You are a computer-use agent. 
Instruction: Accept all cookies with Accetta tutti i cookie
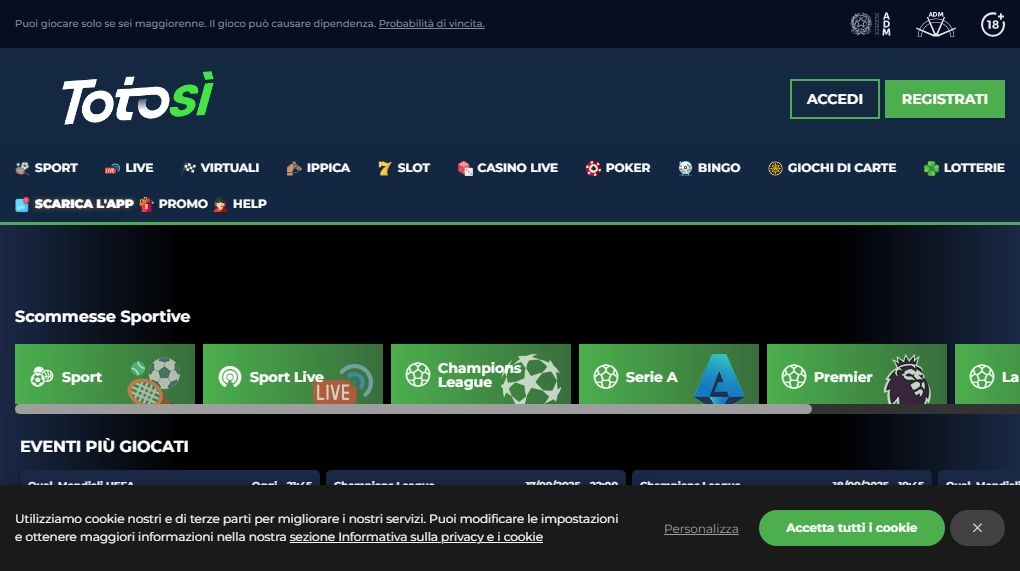click(852, 528)
